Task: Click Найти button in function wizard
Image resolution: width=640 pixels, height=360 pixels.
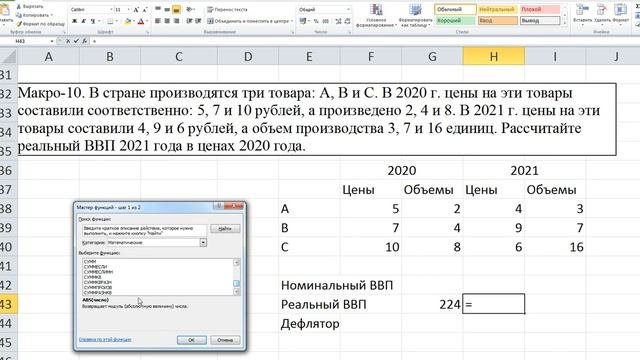Action: pos(225,229)
